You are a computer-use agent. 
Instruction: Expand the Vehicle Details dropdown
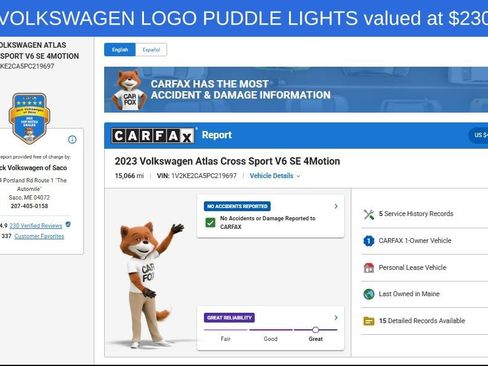coord(275,176)
